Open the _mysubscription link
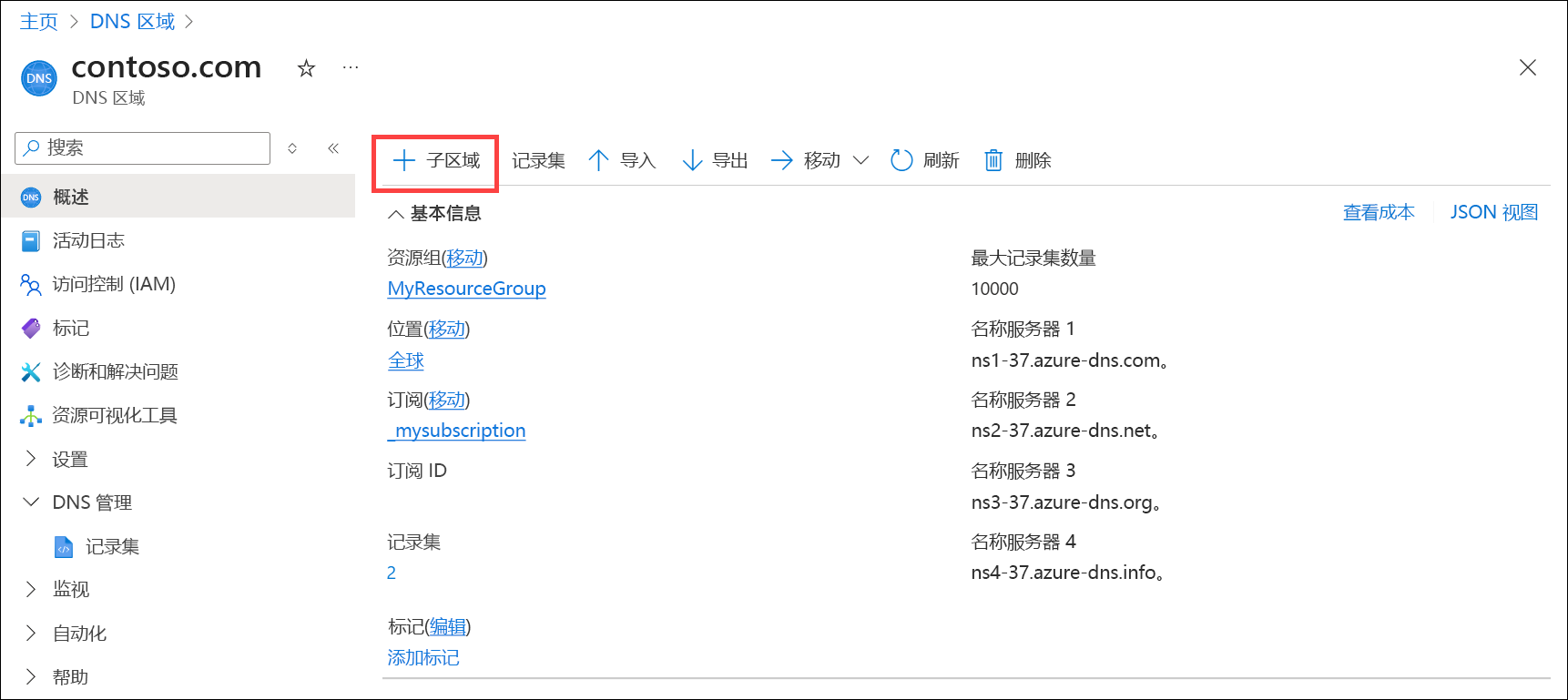 tap(456, 431)
